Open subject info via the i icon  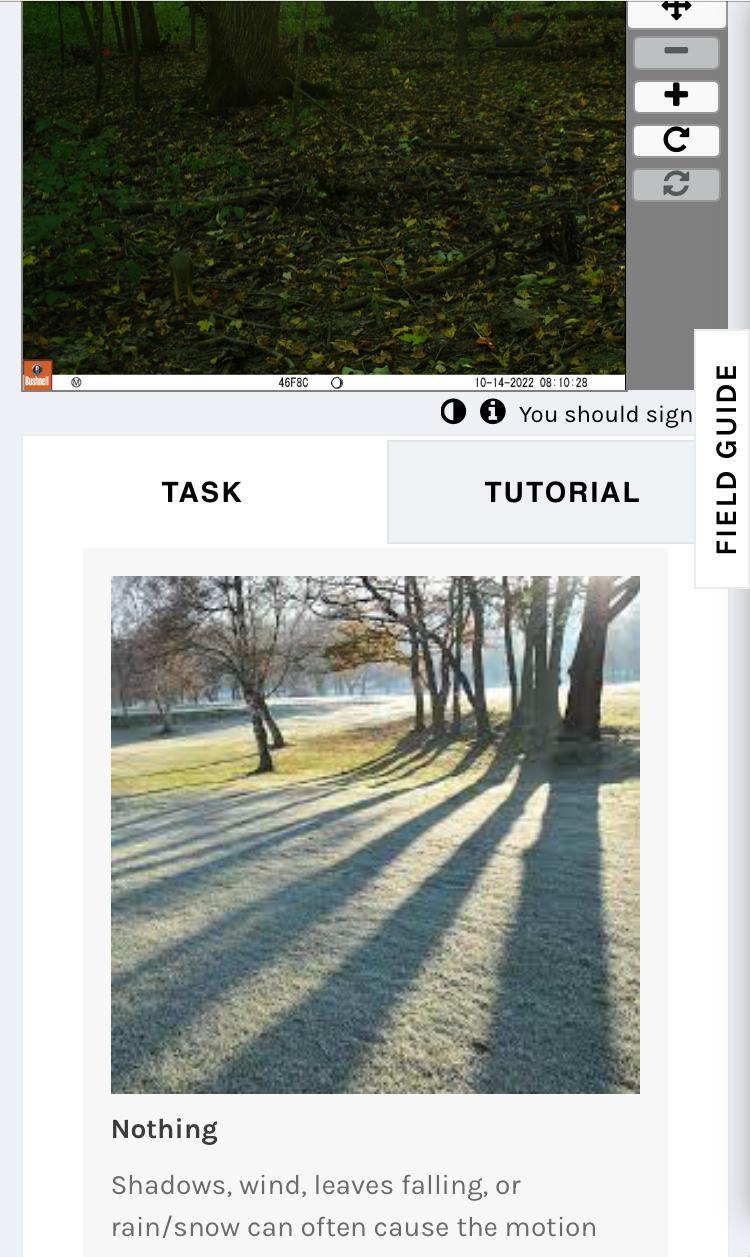coord(493,412)
